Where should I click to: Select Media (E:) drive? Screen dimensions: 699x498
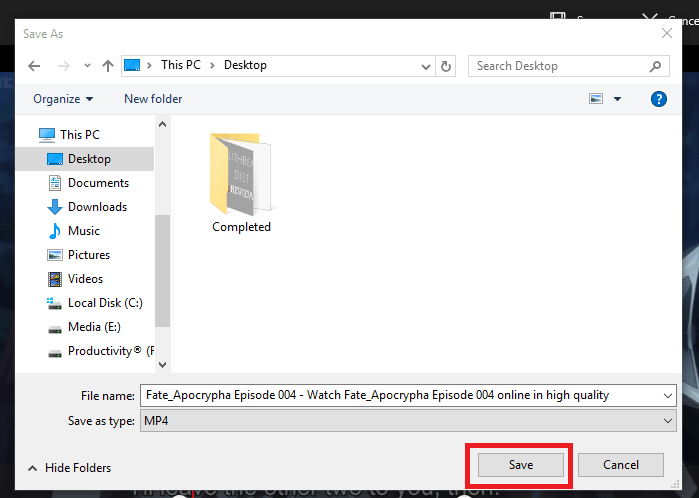click(94, 327)
